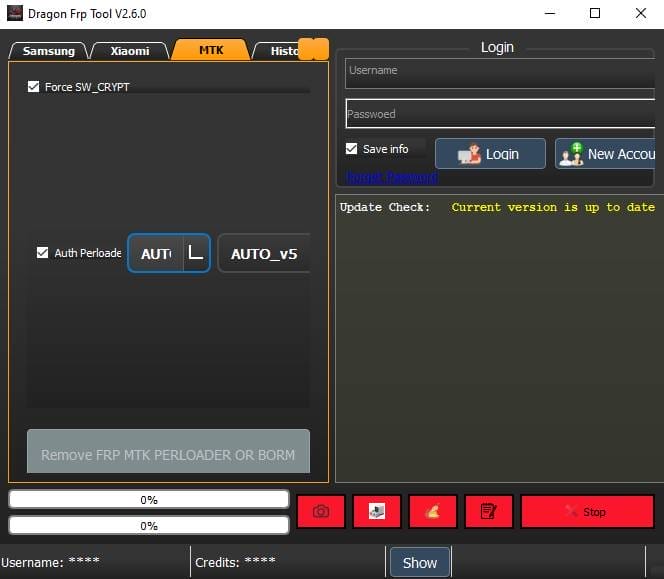Viewport: 664px width, 579px height.
Task: Focus the Username input field
Action: click(x=500, y=73)
